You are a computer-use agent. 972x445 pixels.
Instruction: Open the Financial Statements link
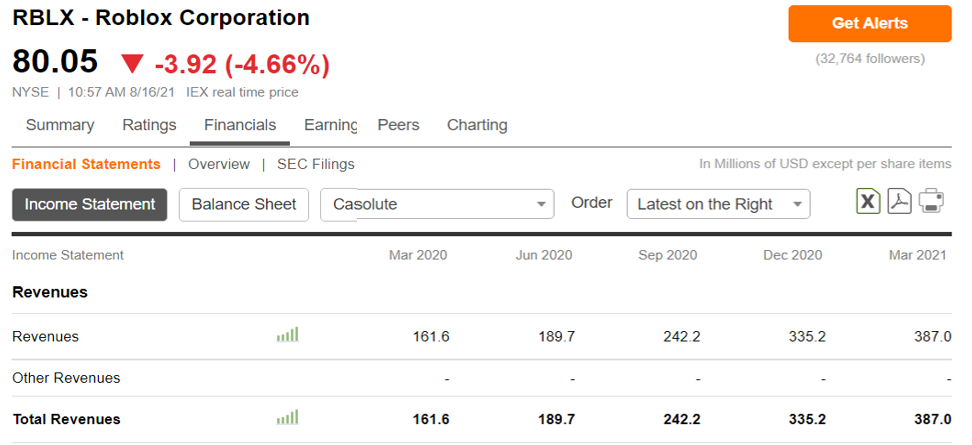point(86,164)
